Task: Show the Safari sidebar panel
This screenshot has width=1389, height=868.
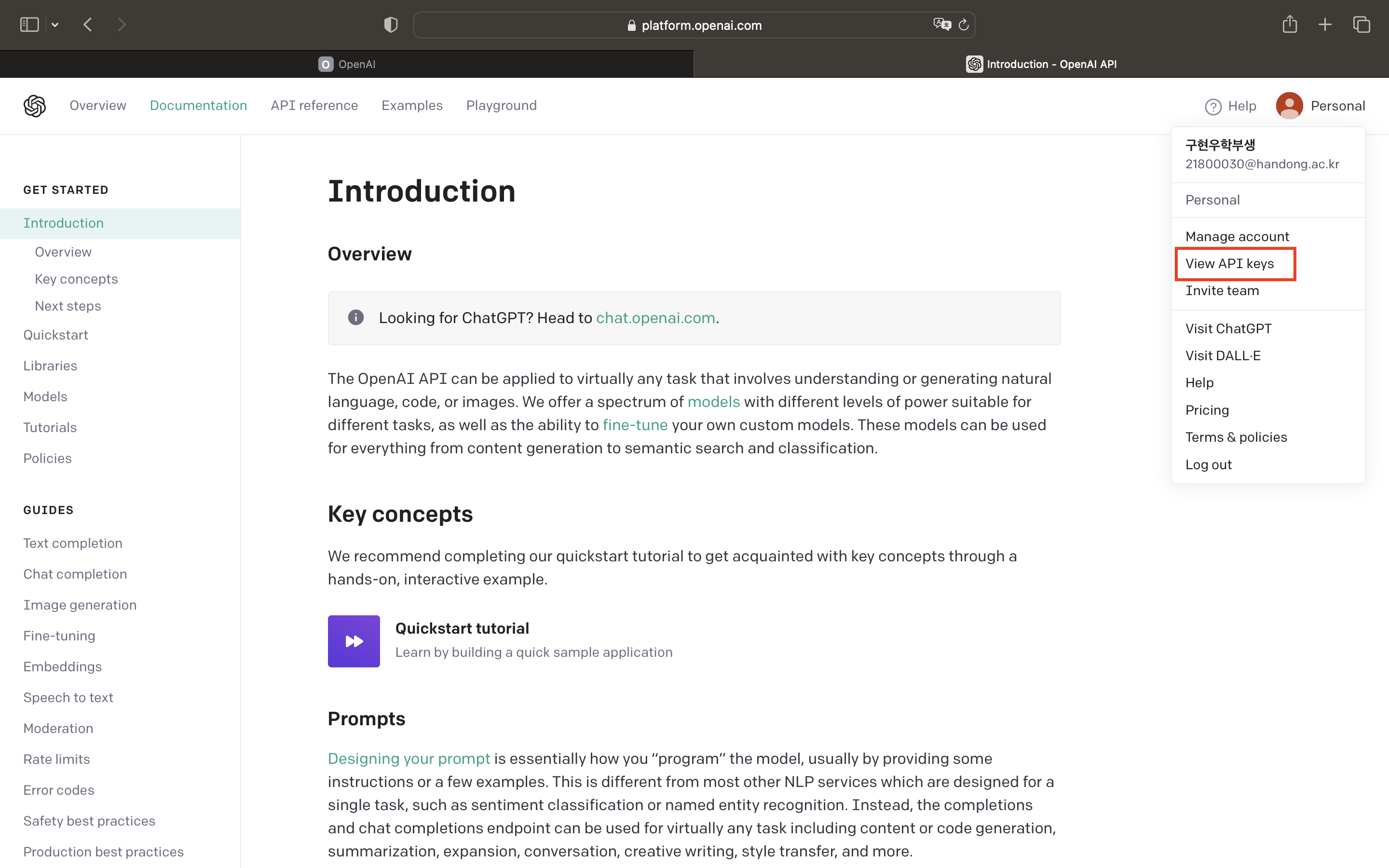Action: 29,25
